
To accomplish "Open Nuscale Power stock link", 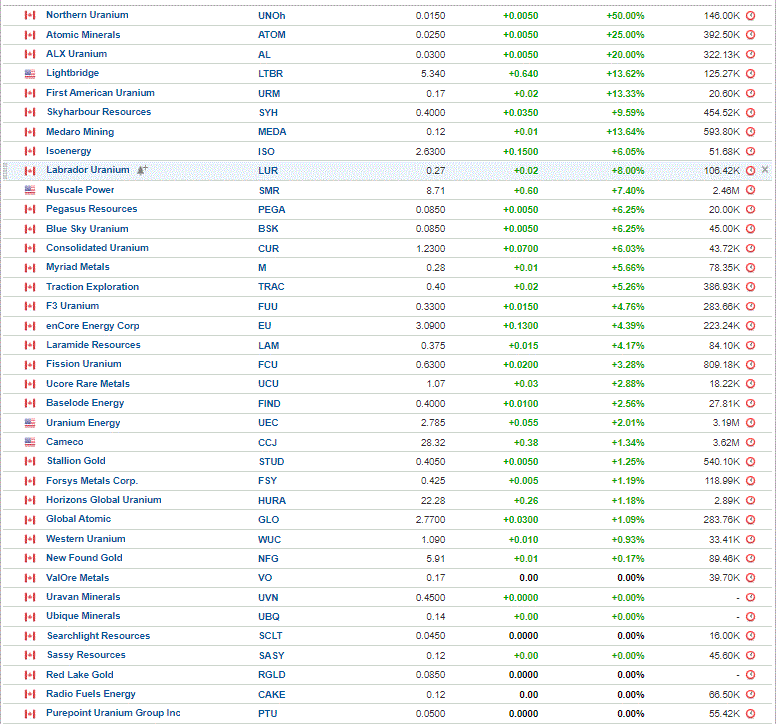I will coord(80,190).
